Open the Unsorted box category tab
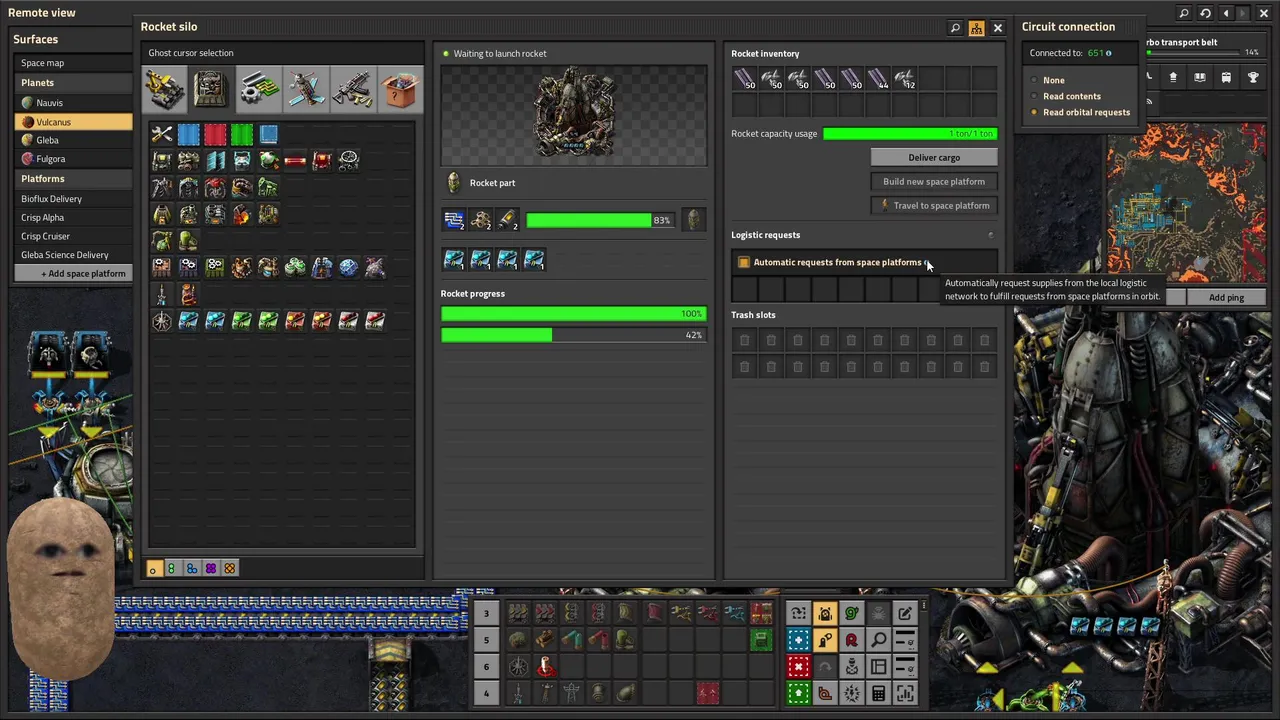 click(400, 89)
